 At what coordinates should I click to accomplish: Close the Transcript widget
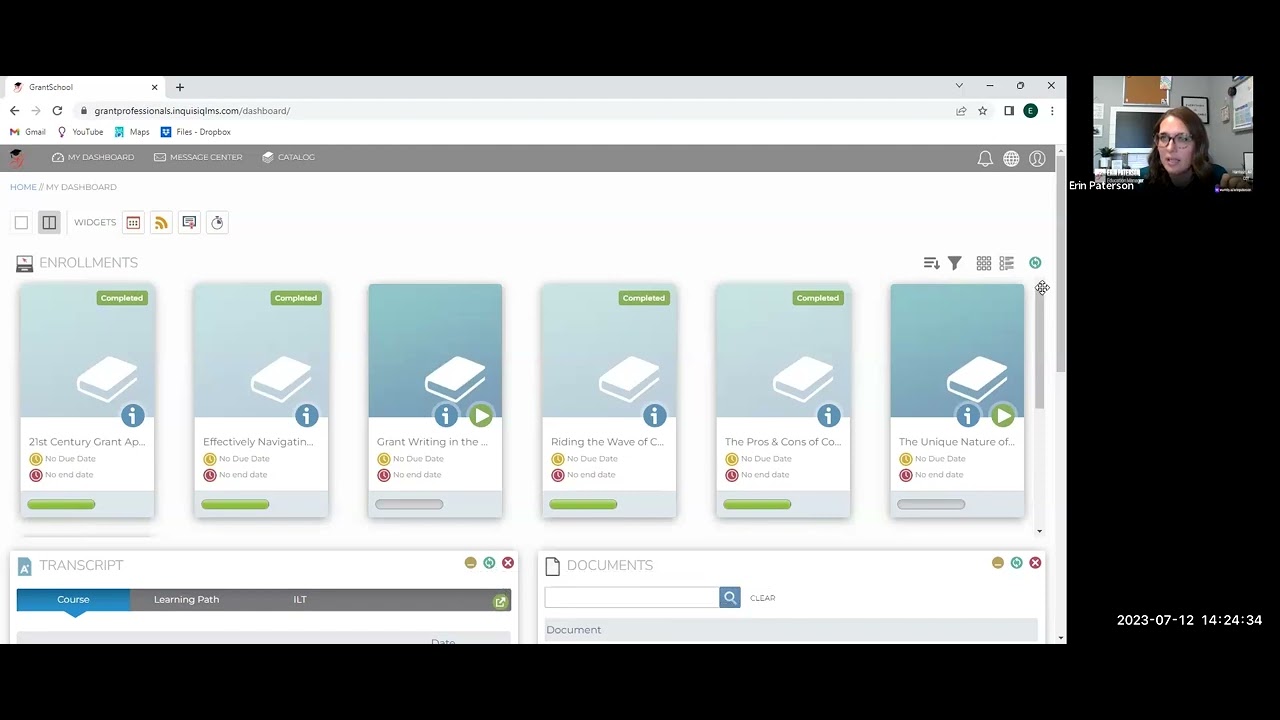tap(508, 563)
